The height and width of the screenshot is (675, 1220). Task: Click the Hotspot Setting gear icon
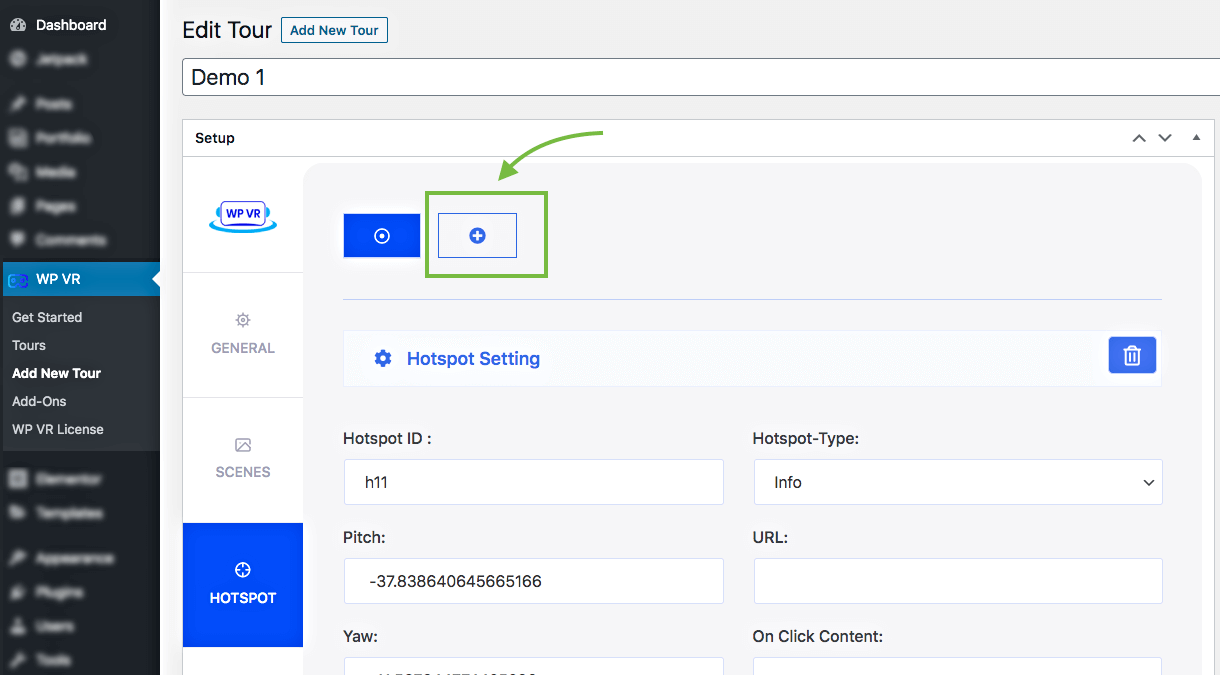point(383,358)
